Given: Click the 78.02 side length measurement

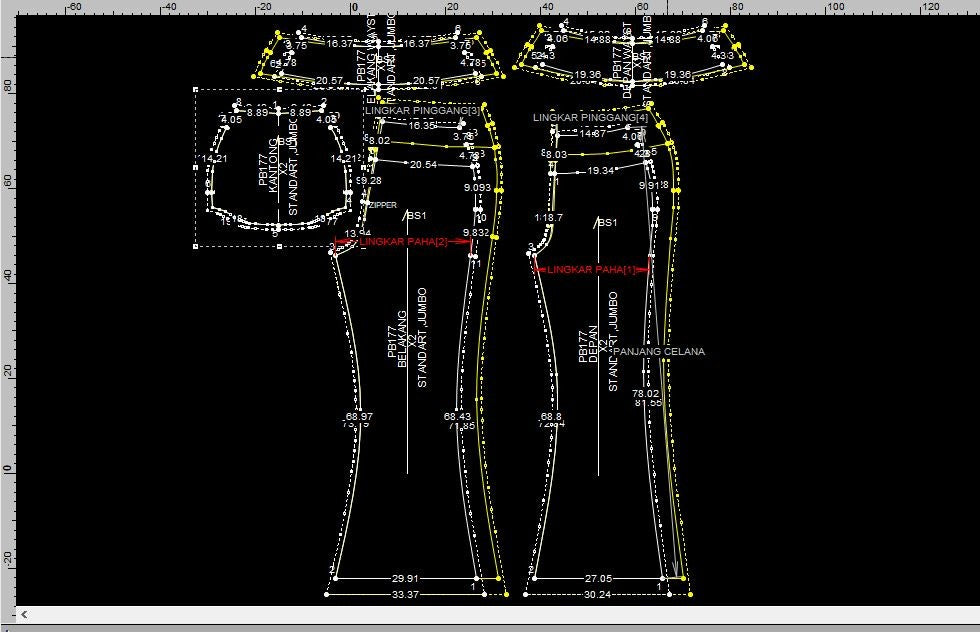Looking at the screenshot, I should (x=646, y=394).
